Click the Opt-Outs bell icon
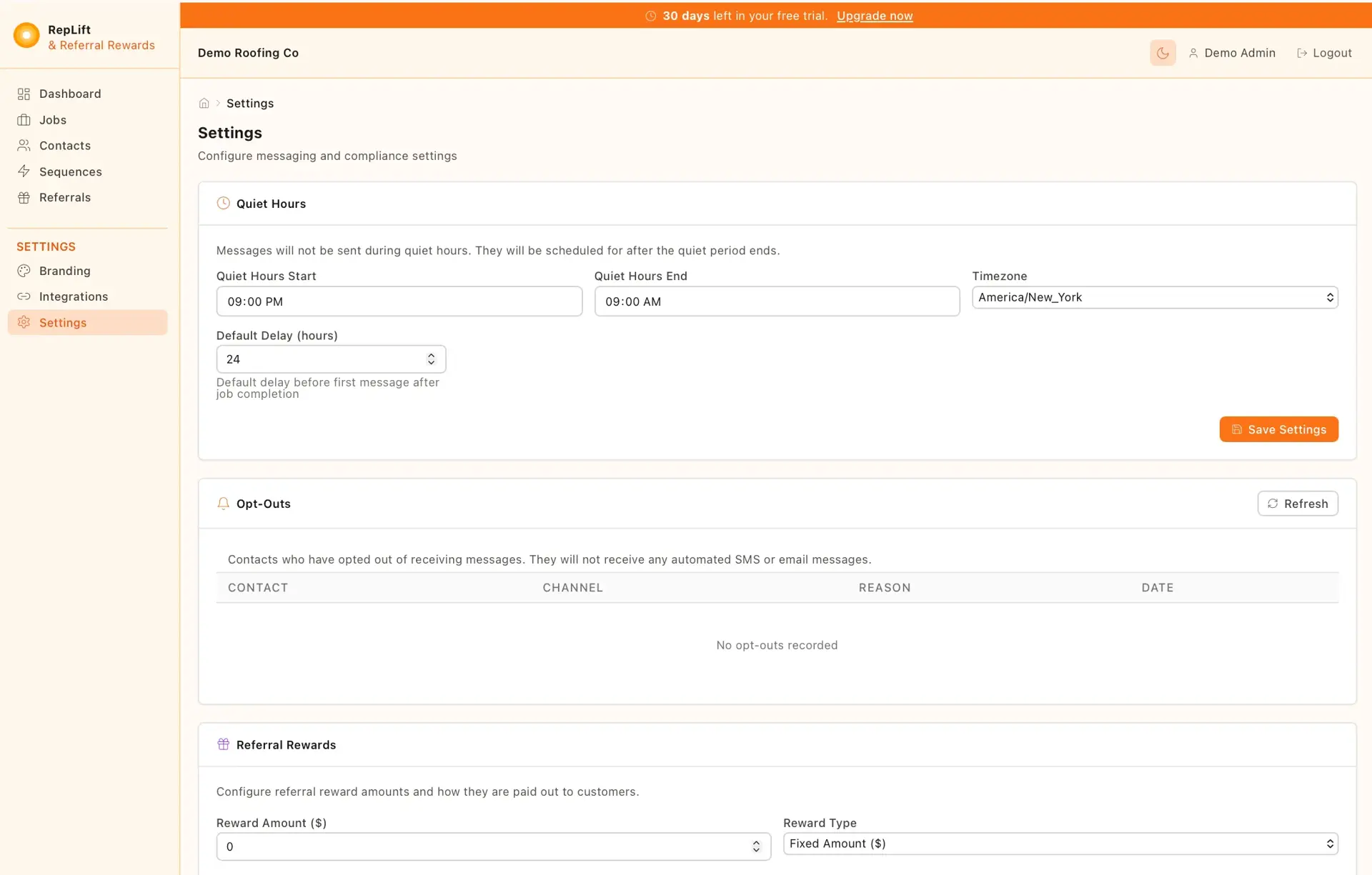1372x875 pixels. (223, 504)
